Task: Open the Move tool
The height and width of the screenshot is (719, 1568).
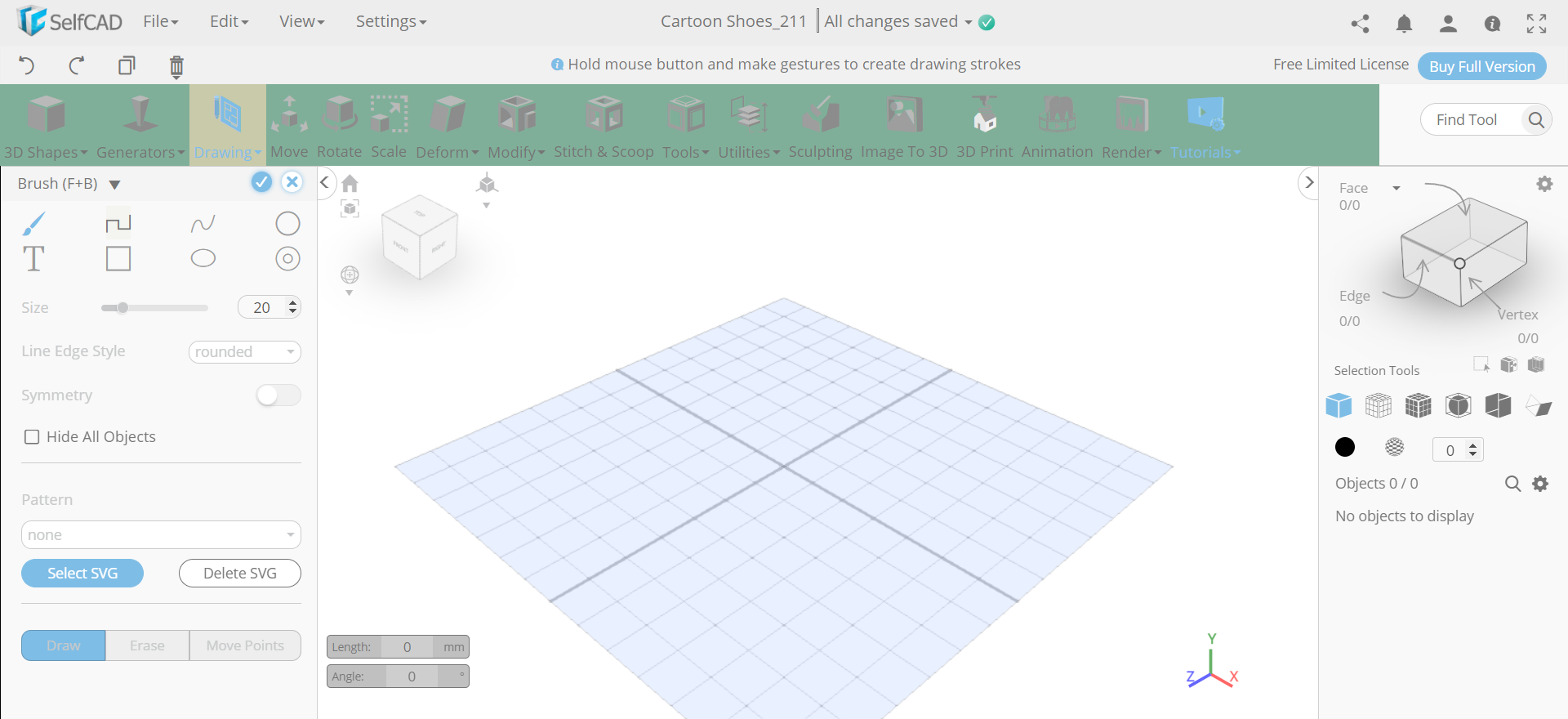Action: [289, 127]
